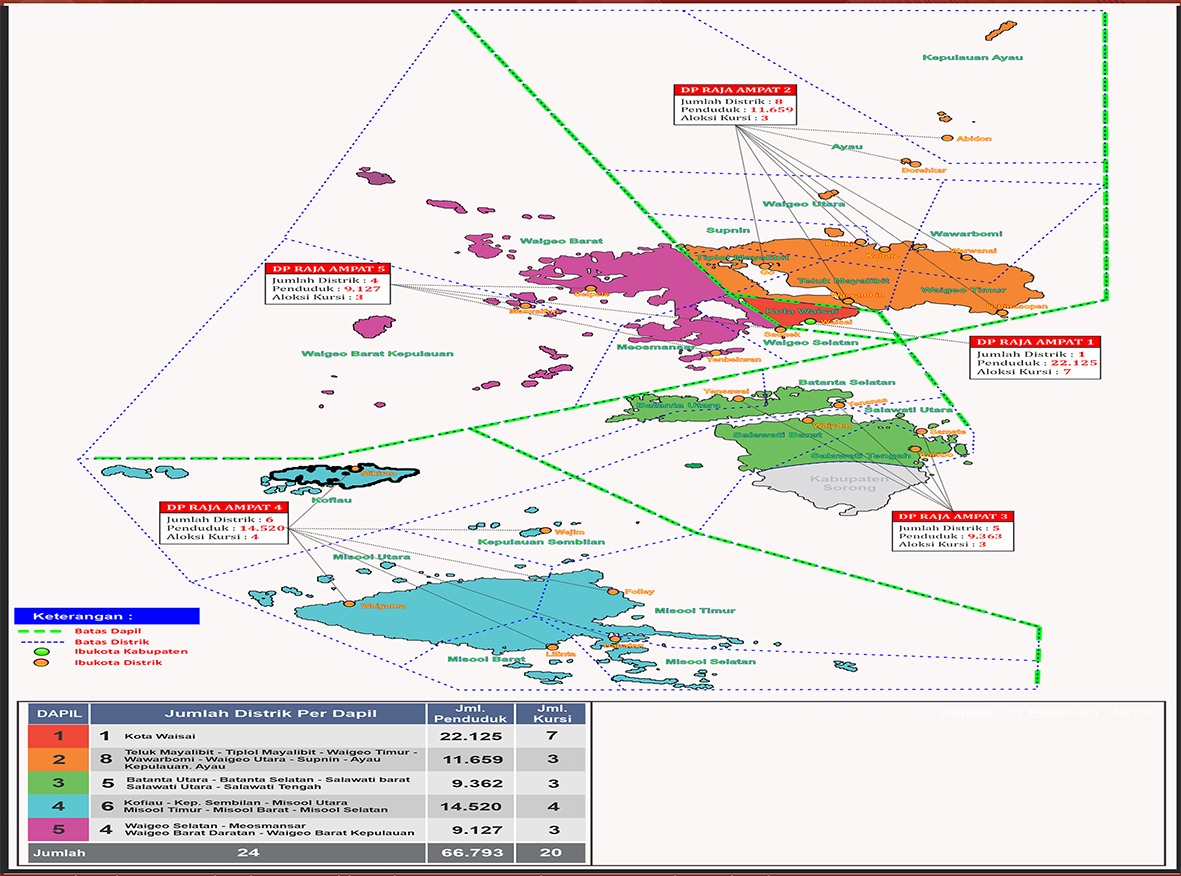Click the magenta Dapil 5 color cell
Viewport: 1181px width, 876px height.
tap(60, 830)
